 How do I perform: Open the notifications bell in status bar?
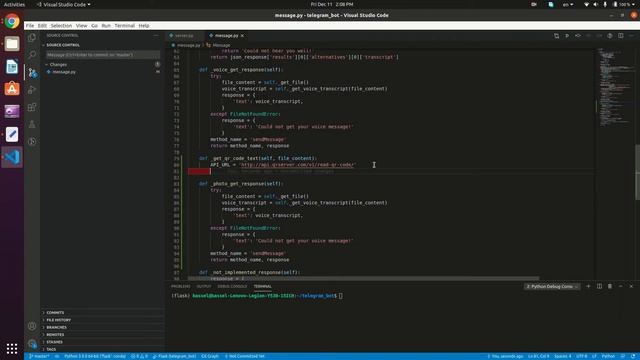(633, 356)
